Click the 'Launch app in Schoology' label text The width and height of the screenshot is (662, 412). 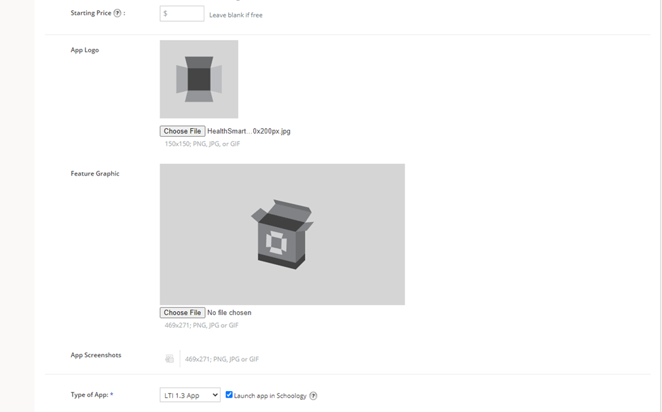click(270, 396)
